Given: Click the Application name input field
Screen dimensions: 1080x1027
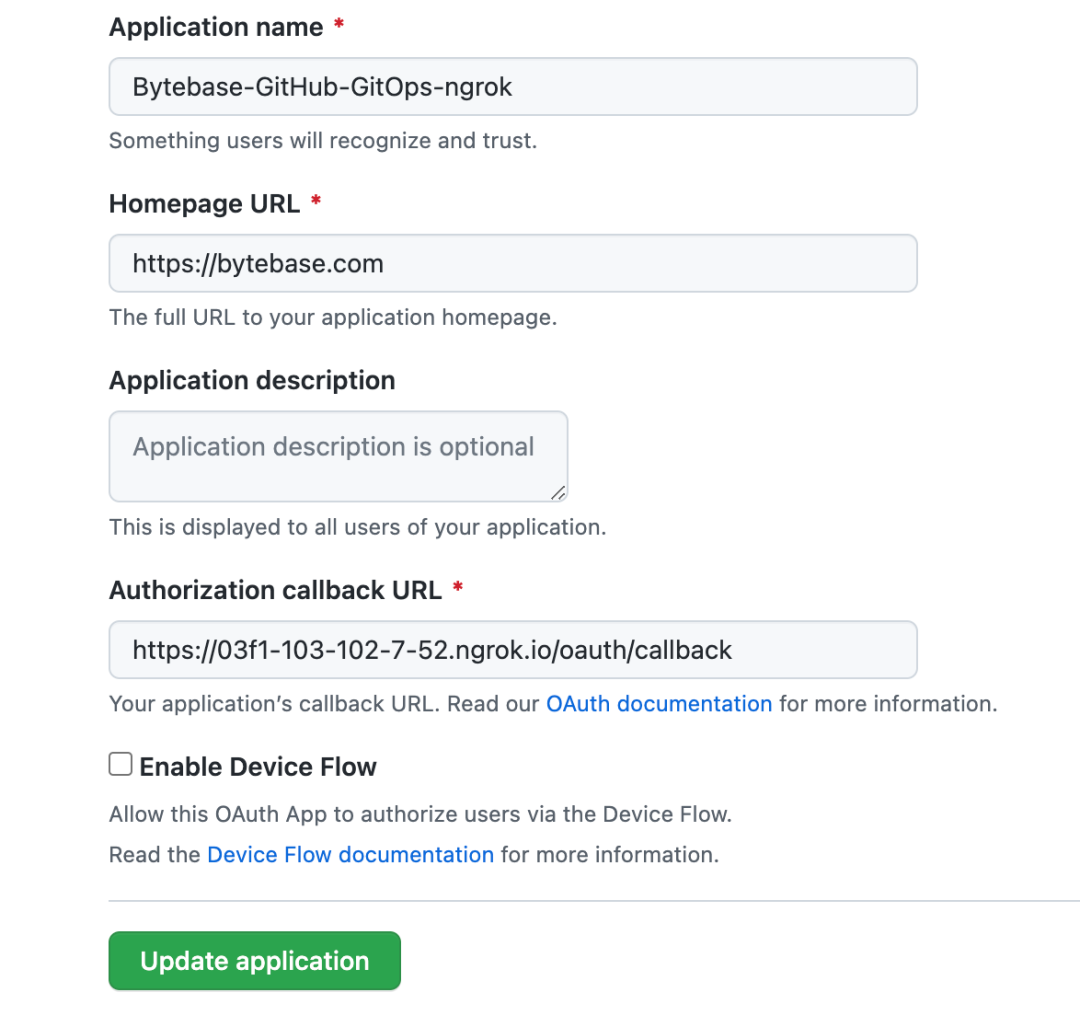Looking at the screenshot, I should (x=512, y=87).
